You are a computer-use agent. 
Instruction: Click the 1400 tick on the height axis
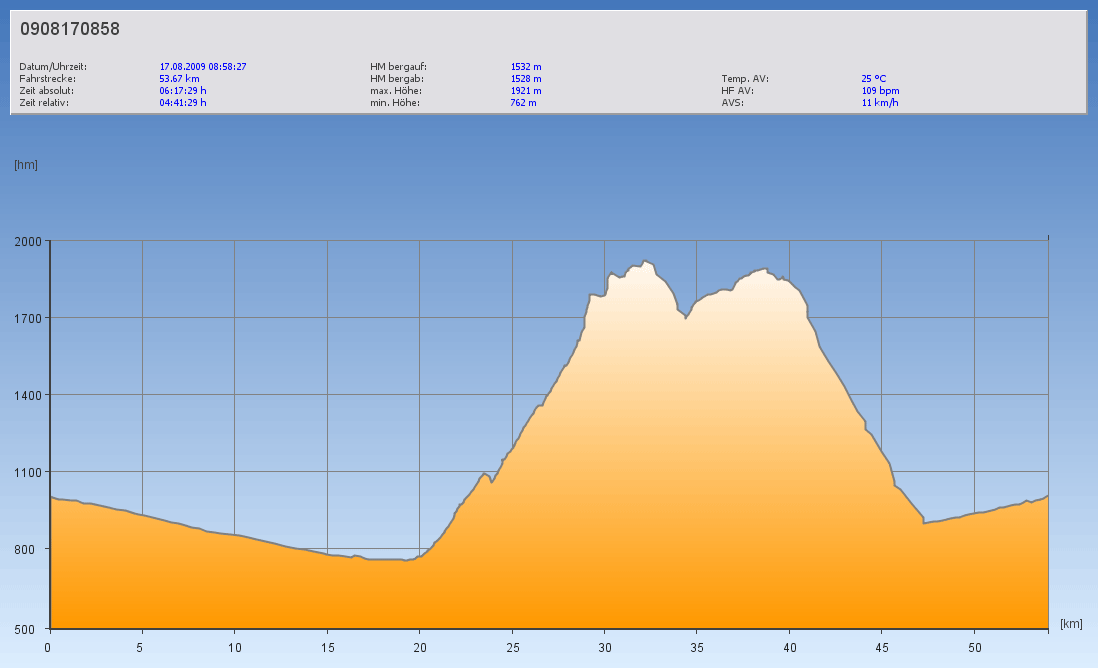tap(27, 395)
